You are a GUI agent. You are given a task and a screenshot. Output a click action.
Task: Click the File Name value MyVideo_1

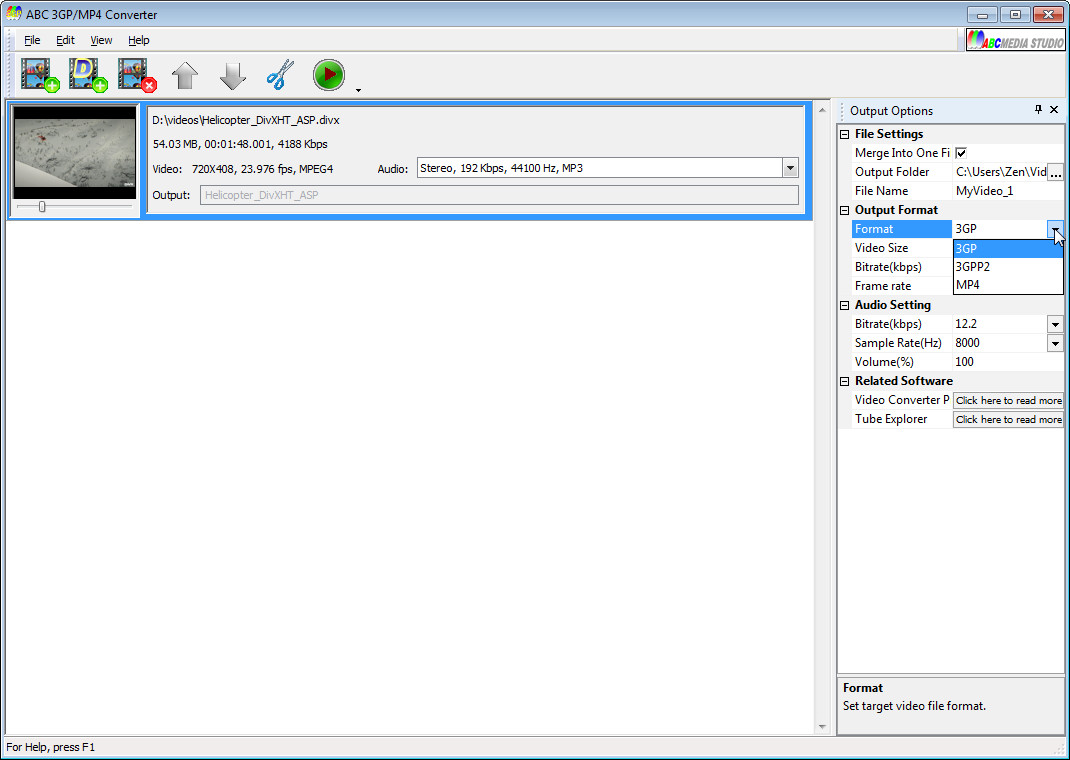[985, 191]
